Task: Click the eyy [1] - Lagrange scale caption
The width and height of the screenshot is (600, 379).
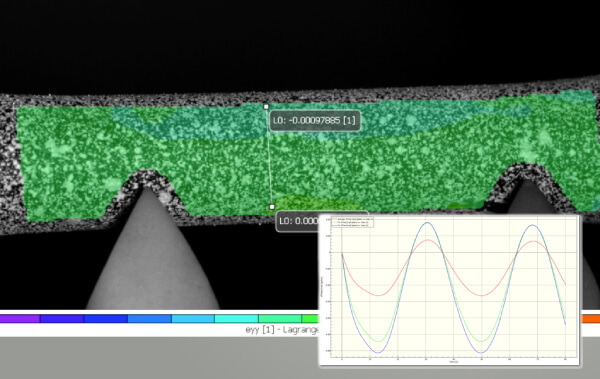Action: point(282,330)
